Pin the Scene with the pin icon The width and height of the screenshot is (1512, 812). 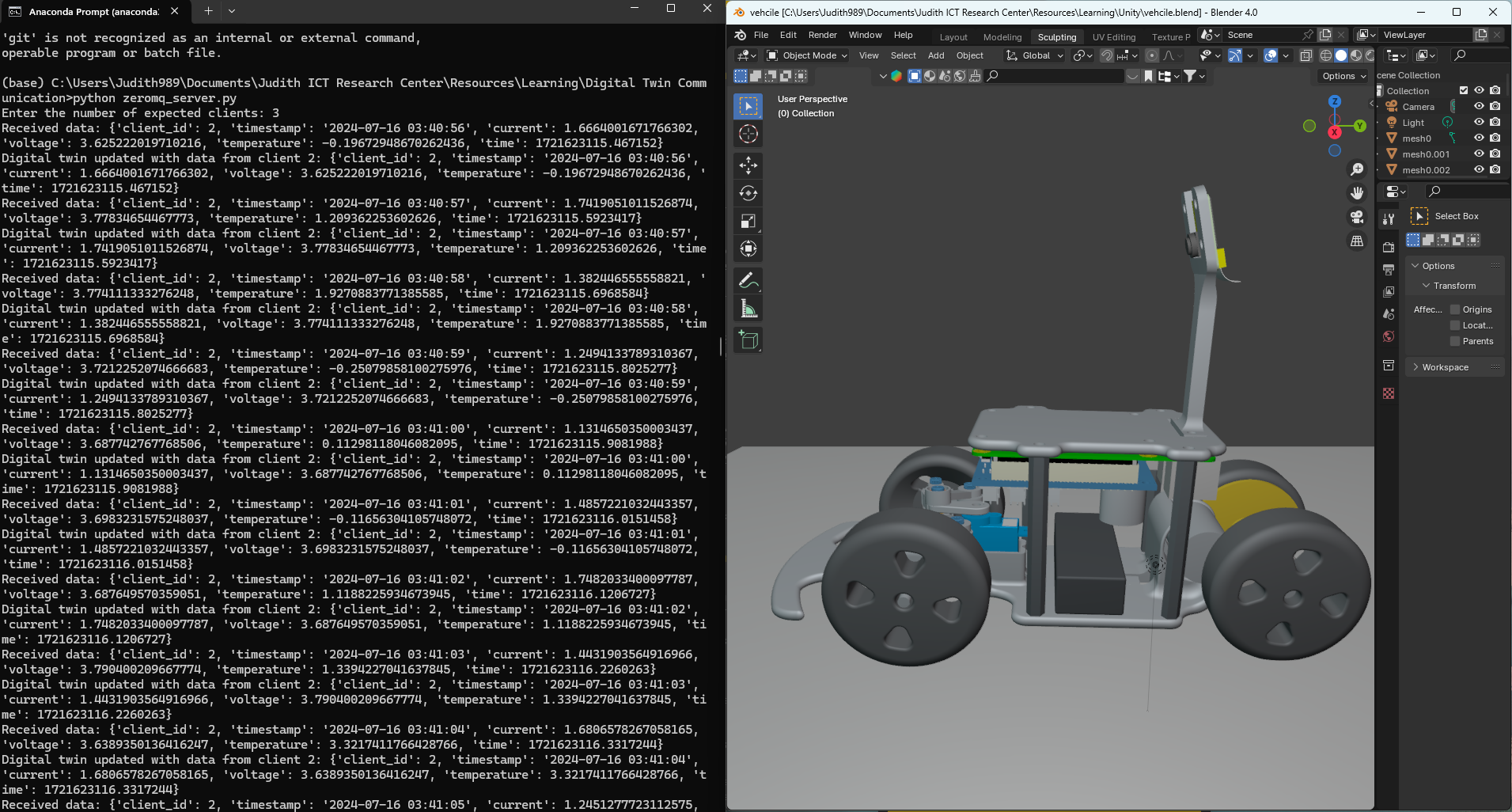(1308, 35)
